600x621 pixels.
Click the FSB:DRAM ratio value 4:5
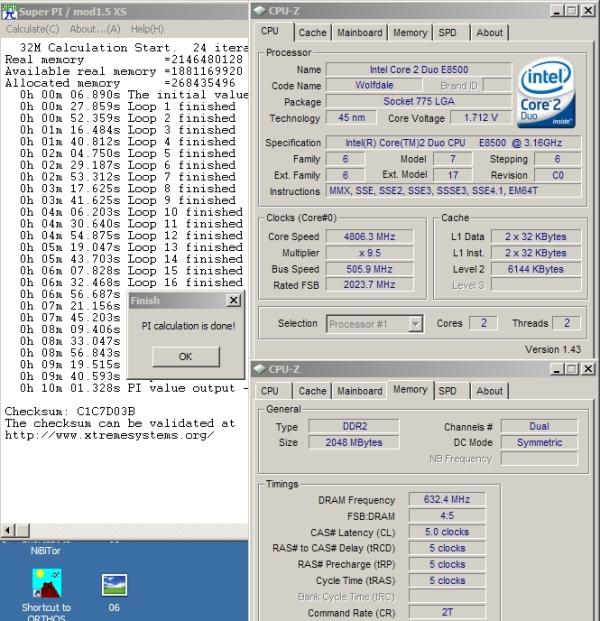(x=447, y=516)
